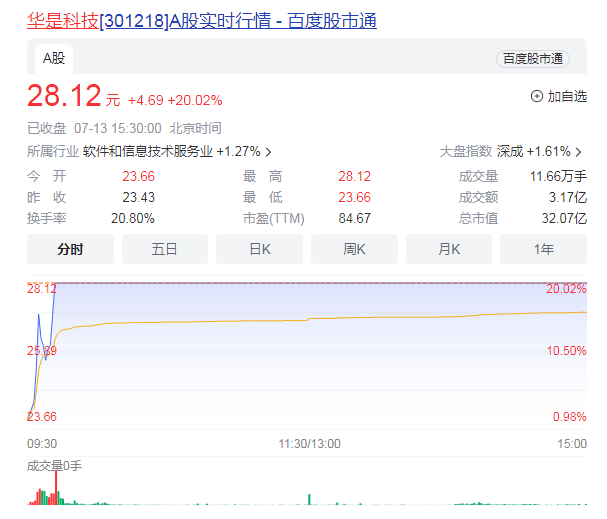Click the 11:30/13:00 time axis marker
This screenshot has width=607, height=519.
tap(309, 443)
